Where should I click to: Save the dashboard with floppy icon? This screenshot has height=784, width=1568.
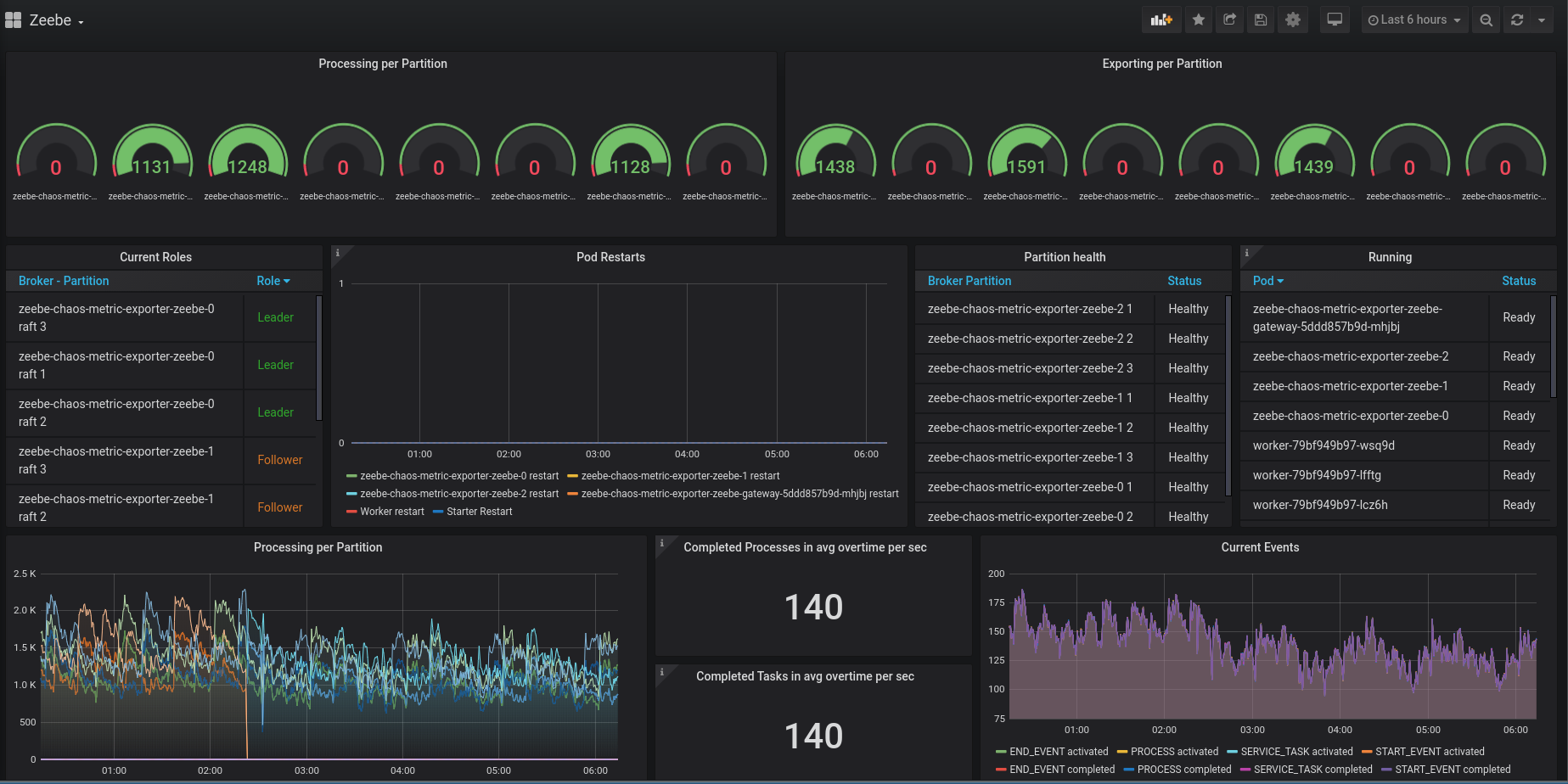1261,20
